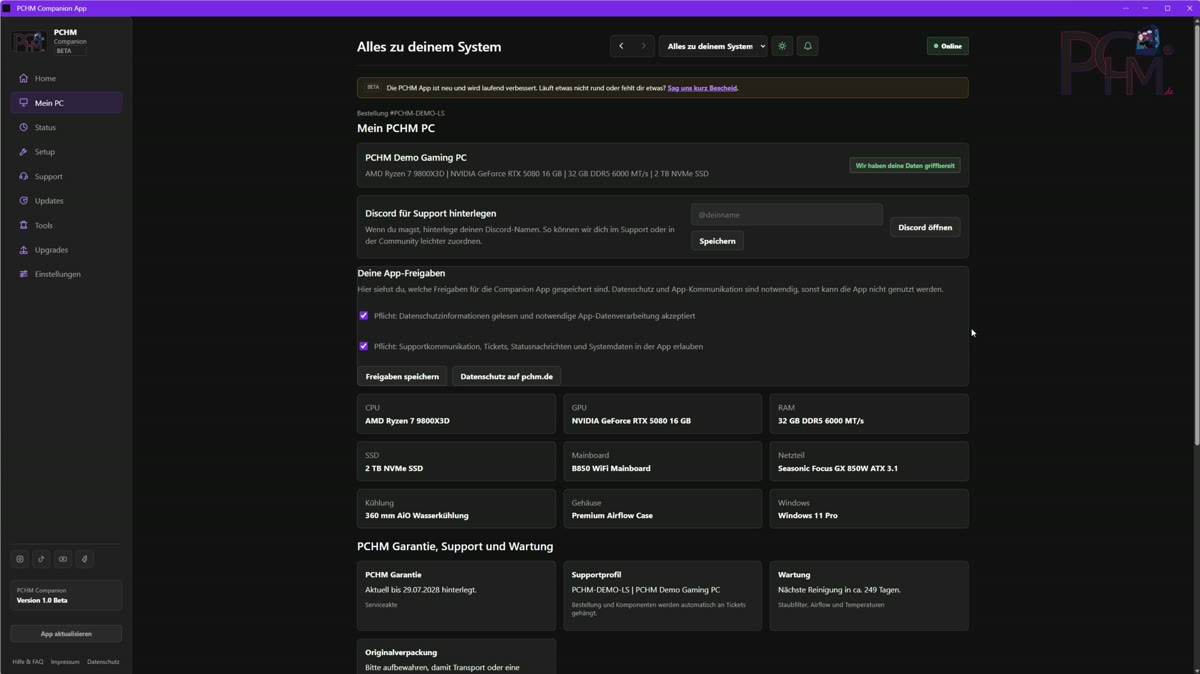
Task: Open 'Datenschutz auf pchm.de'
Action: pyautogui.click(x=506, y=377)
